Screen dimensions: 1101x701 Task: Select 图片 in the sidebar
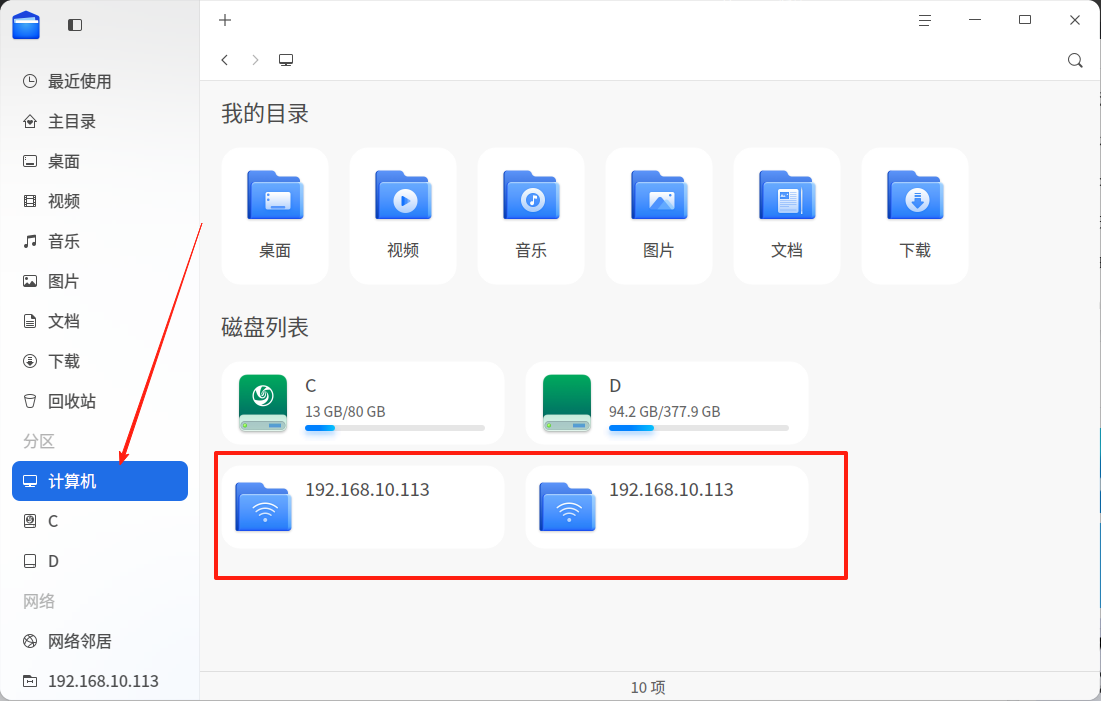[x=100, y=282]
